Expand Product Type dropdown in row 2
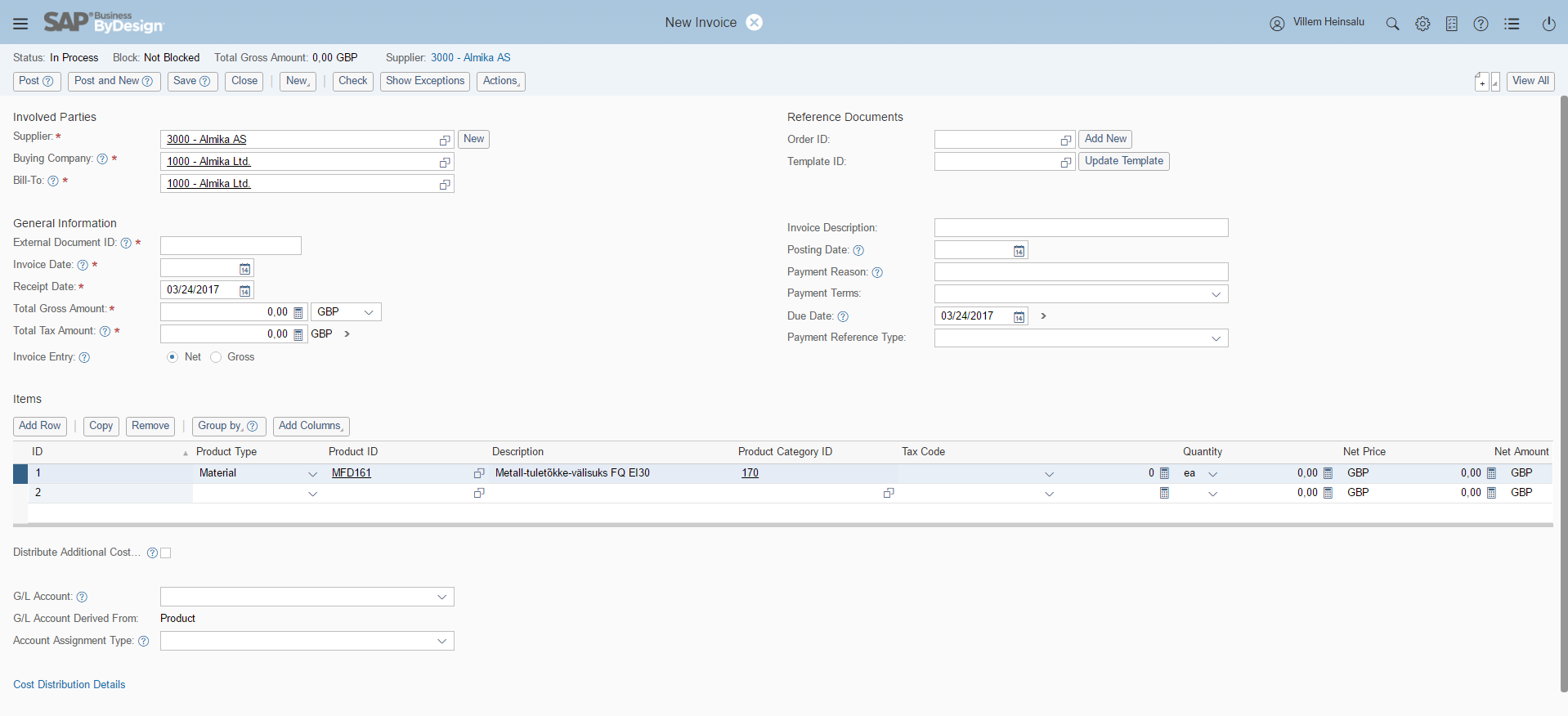 coord(312,494)
